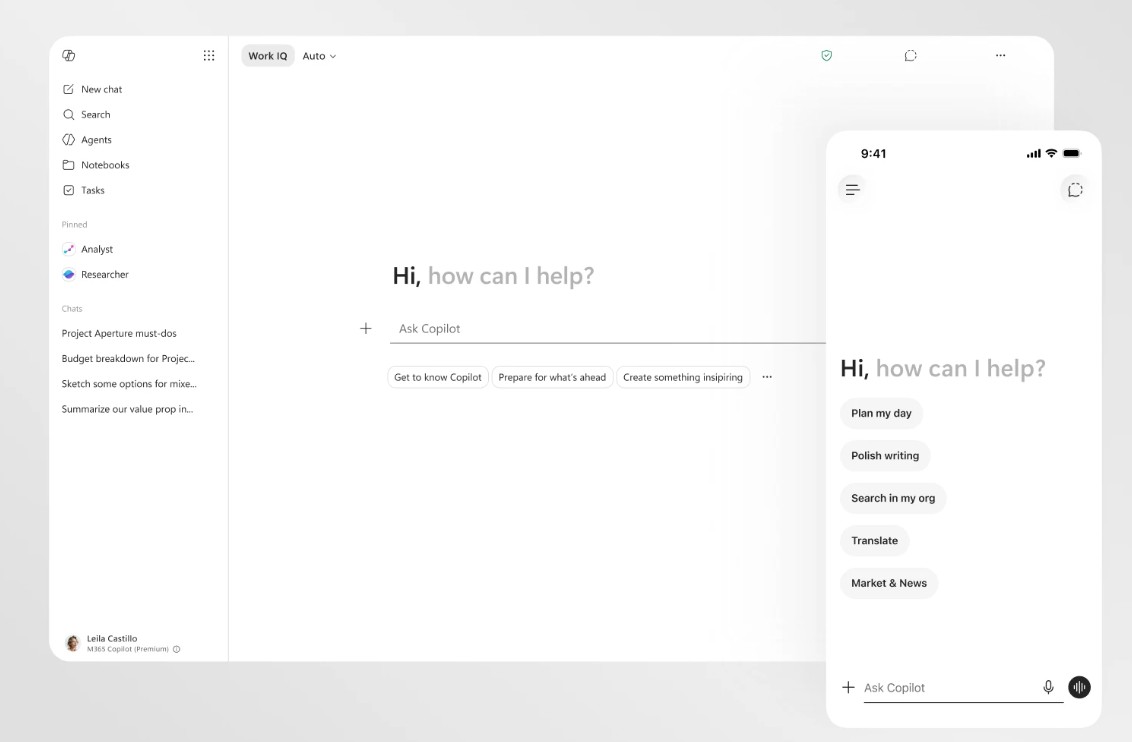This screenshot has height=742, width=1132.
Task: Expand the Auto model dropdown
Action: [x=319, y=56]
